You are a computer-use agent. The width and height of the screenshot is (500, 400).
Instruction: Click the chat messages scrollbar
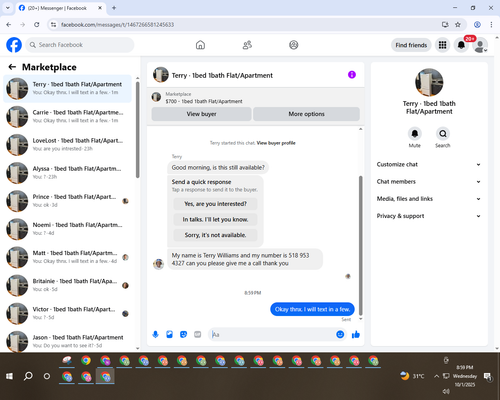point(360,245)
